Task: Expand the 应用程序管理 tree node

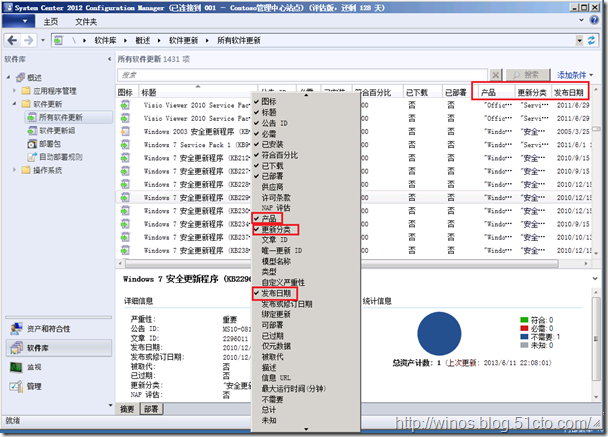Action: coord(14,90)
